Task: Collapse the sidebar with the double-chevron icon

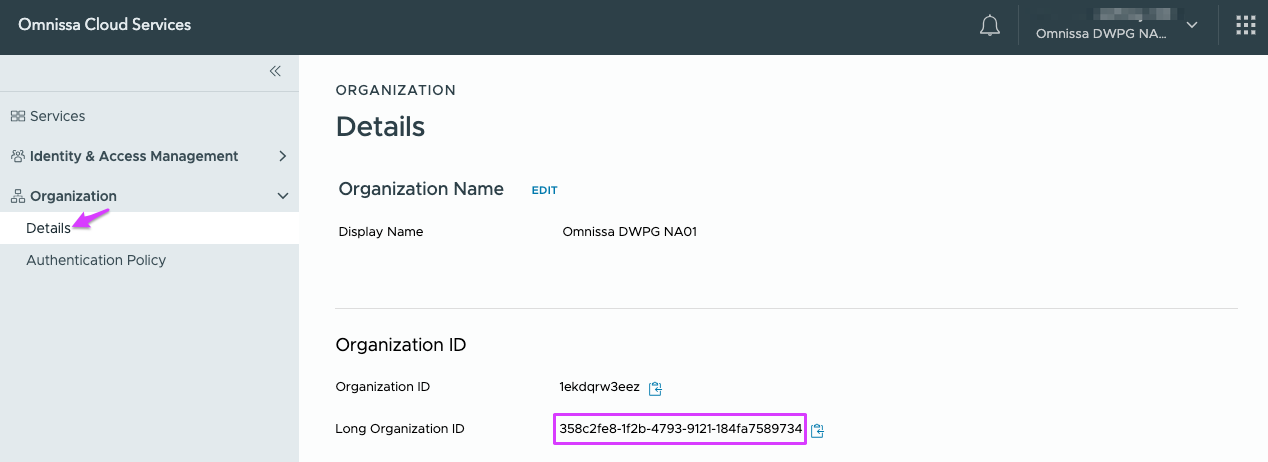Action: (x=275, y=71)
